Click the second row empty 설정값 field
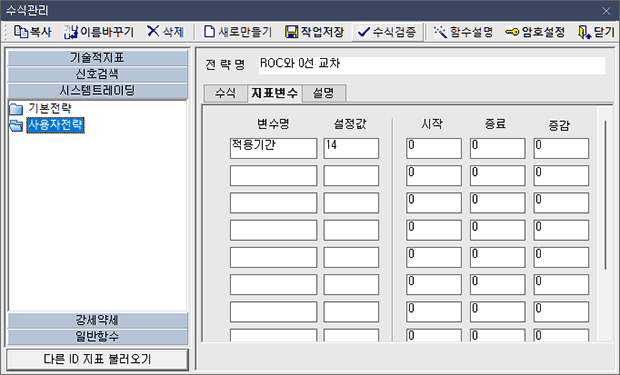 pos(351,176)
